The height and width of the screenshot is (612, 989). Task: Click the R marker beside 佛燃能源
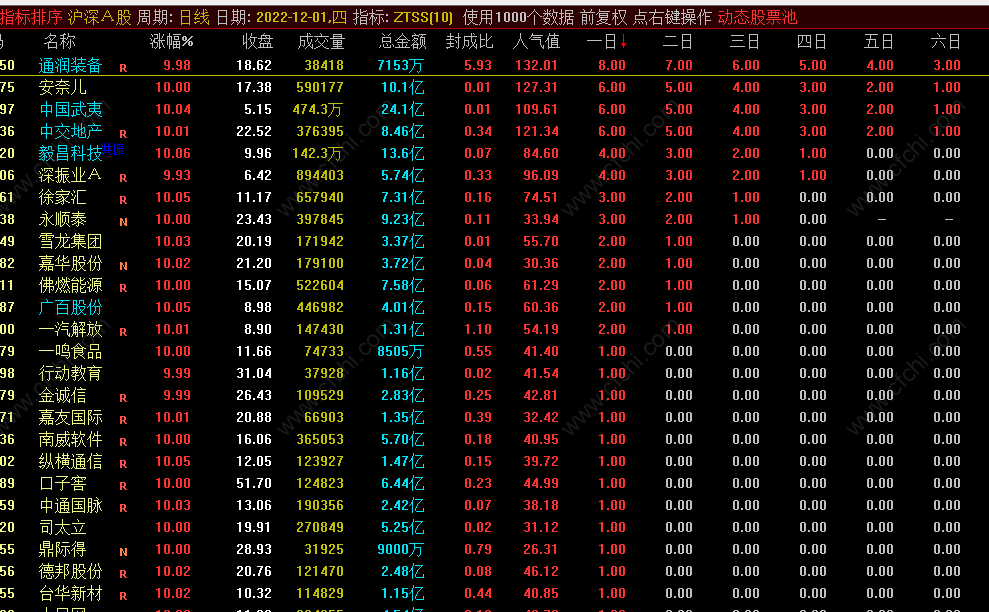click(124, 288)
